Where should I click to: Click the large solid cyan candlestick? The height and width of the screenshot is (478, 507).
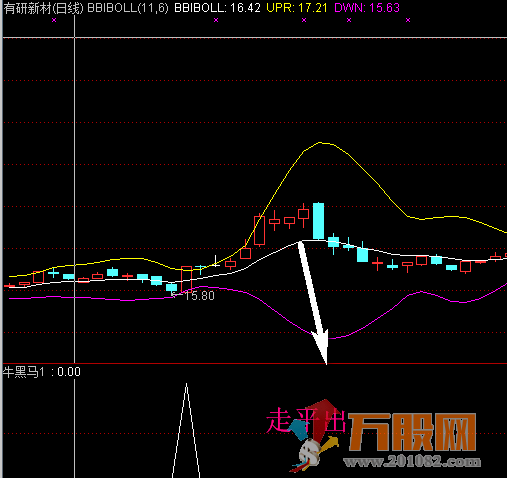(318, 221)
